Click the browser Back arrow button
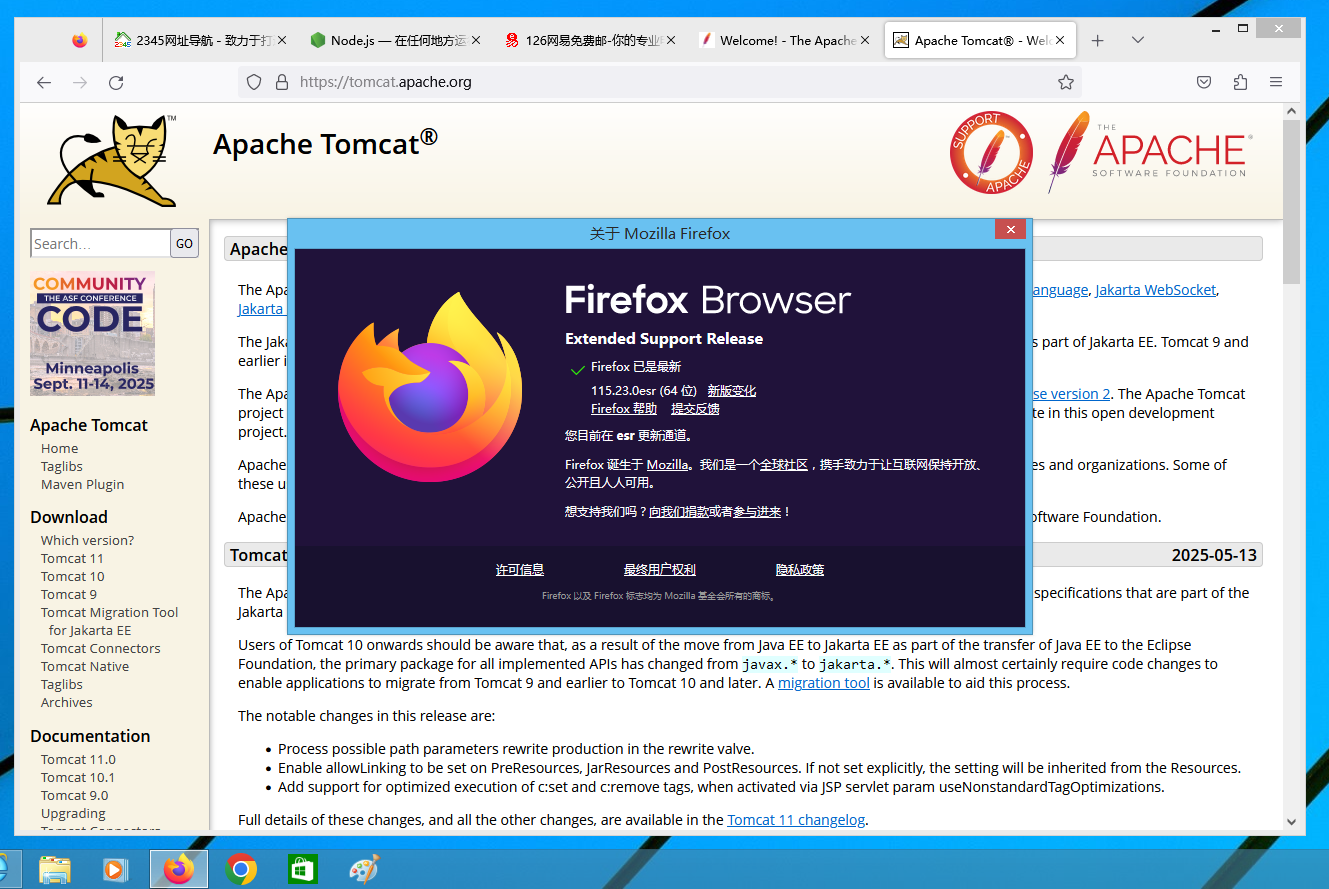The width and height of the screenshot is (1329, 889). (44, 82)
